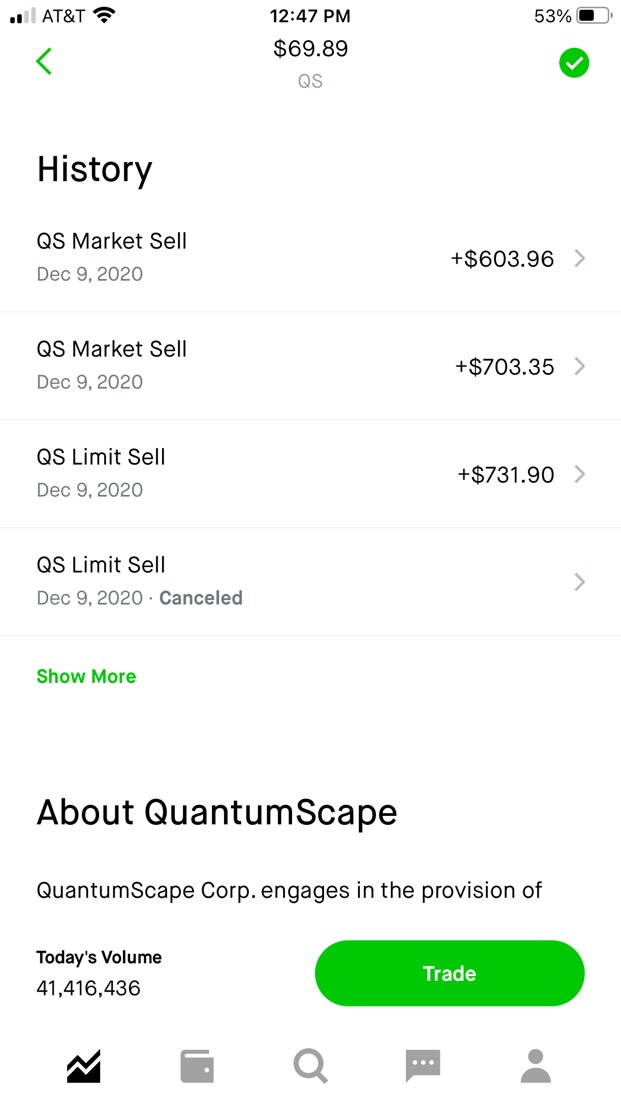The height and width of the screenshot is (1104, 621).
Task: Open the Cash Card wallet icon
Action: coord(197,1066)
